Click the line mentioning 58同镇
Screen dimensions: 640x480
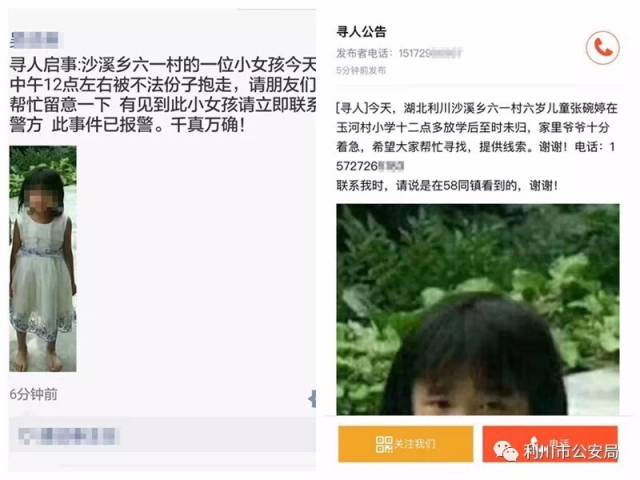point(447,186)
